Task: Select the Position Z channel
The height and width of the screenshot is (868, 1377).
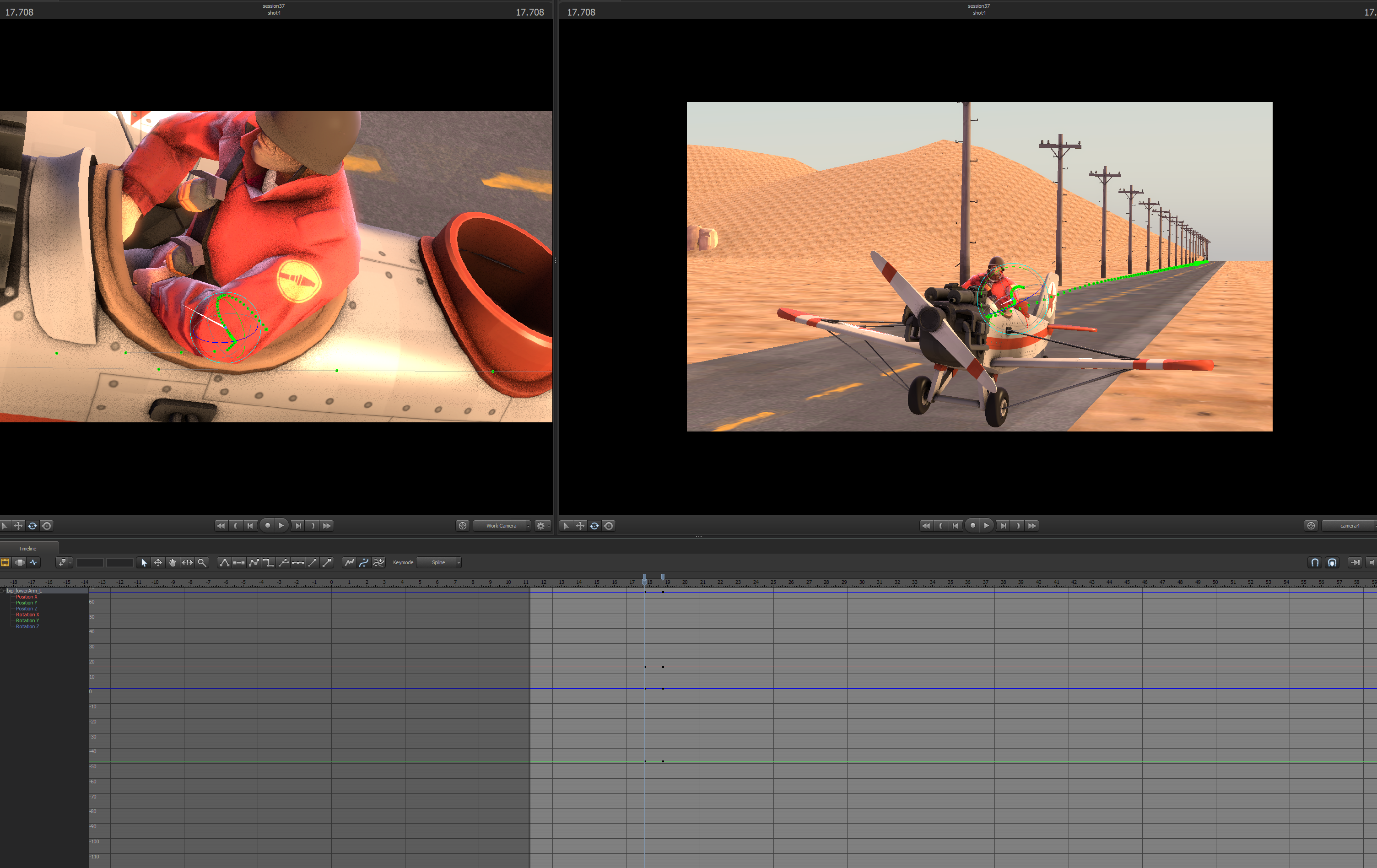Action: tap(26, 609)
